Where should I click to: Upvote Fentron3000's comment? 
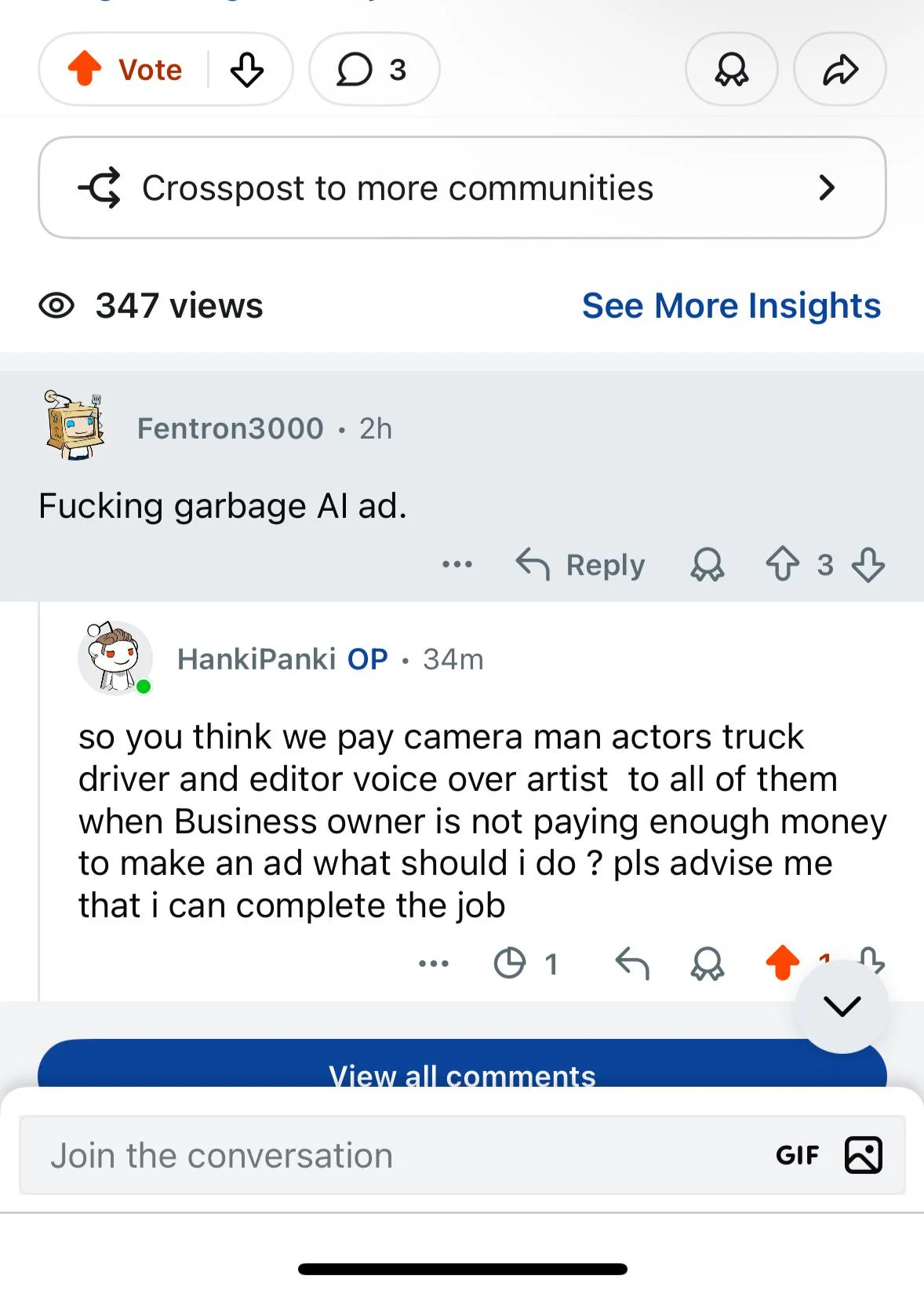782,564
